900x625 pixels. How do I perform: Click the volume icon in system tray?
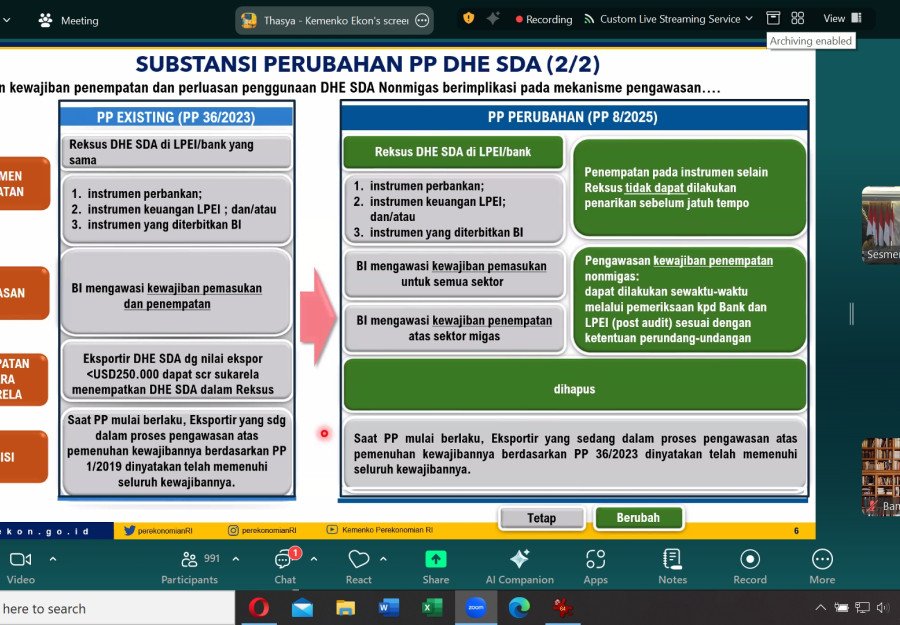coord(883,608)
